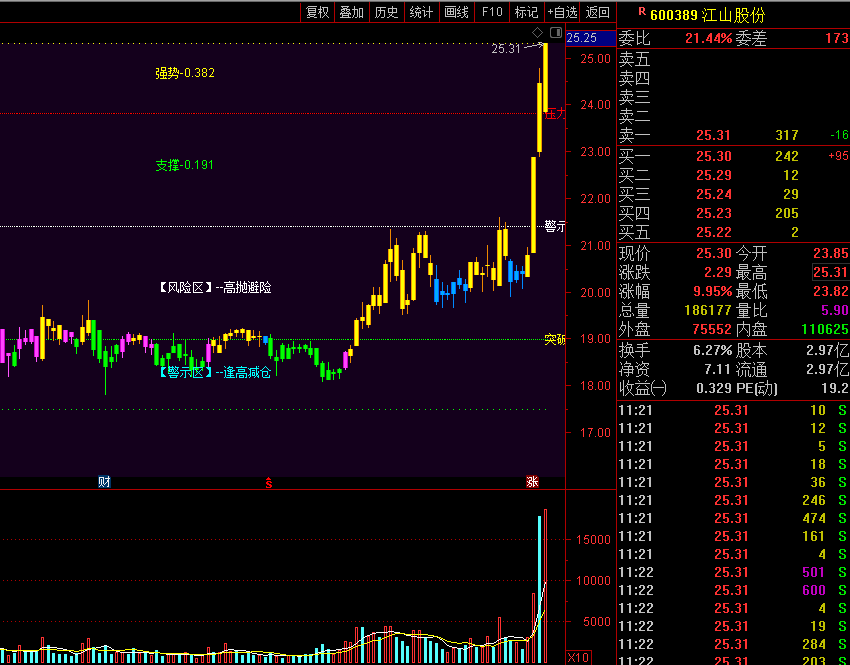Click the 警示 white line label
The image size is (850, 665).
[555, 227]
